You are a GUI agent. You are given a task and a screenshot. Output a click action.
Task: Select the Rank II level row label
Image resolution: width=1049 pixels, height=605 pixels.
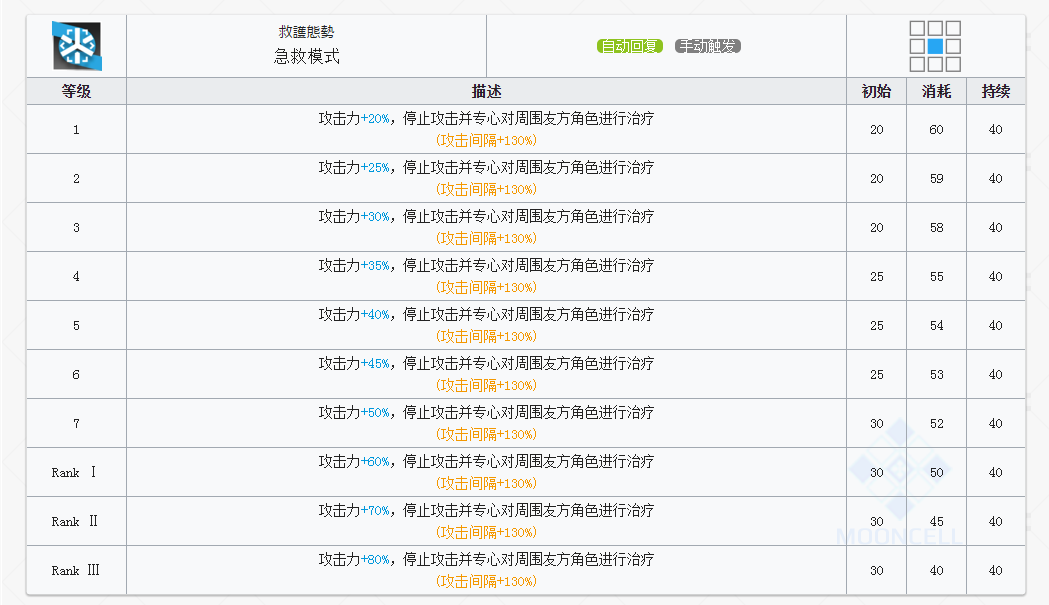[75, 521]
